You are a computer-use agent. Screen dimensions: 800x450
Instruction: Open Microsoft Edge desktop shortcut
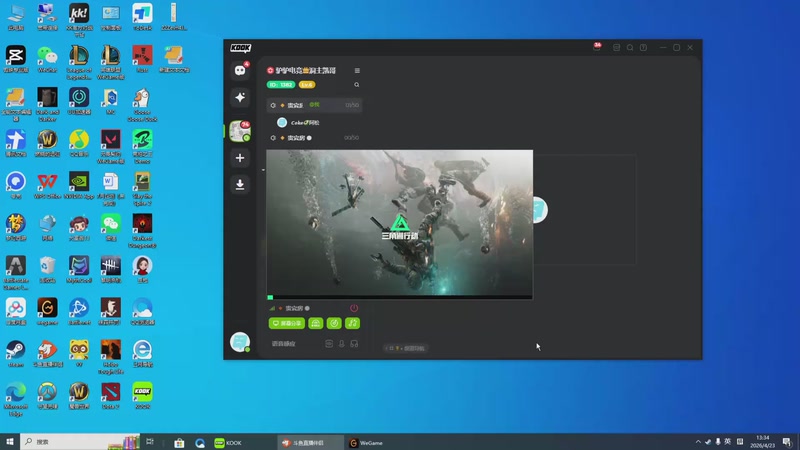(16, 399)
